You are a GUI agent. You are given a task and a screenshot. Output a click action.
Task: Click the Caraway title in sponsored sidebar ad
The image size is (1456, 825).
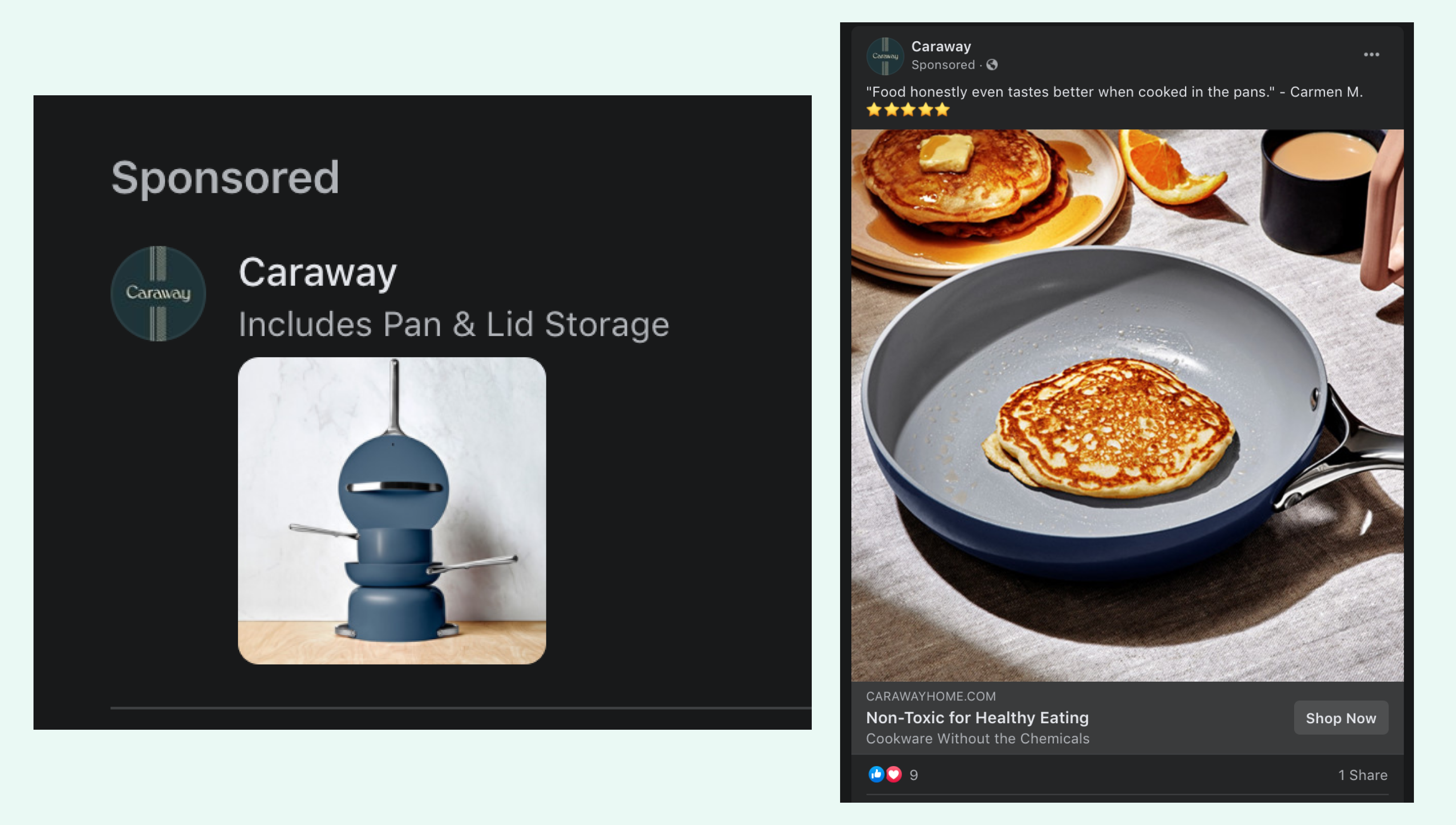point(317,273)
